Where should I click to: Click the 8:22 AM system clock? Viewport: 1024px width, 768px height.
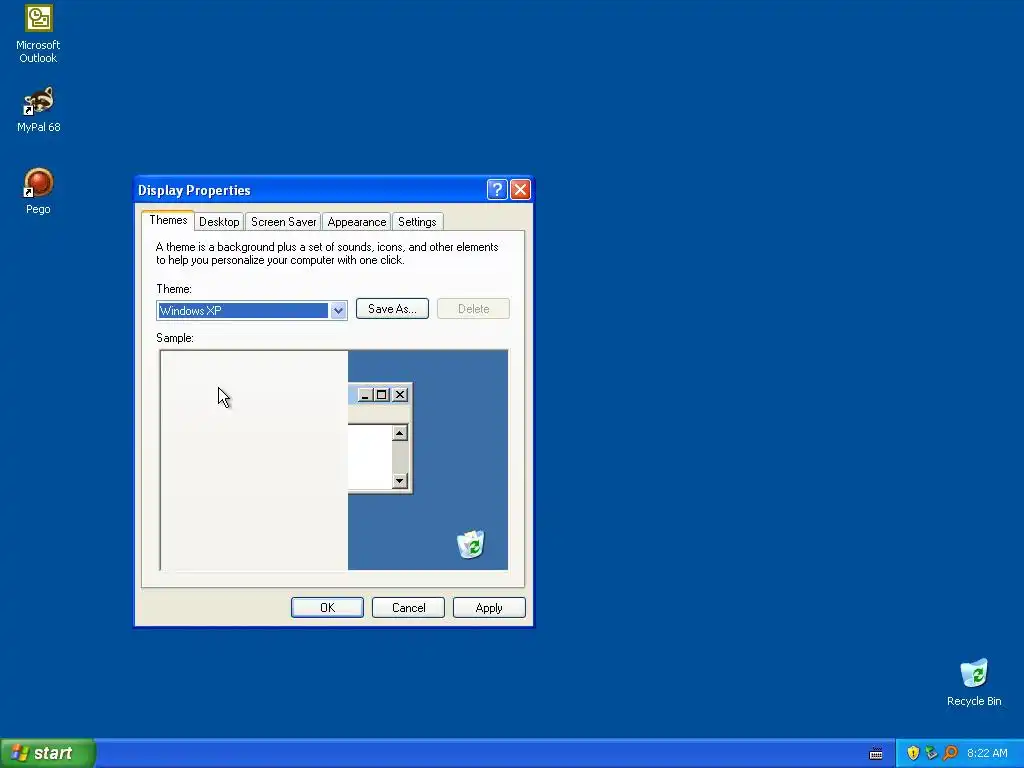coord(987,753)
